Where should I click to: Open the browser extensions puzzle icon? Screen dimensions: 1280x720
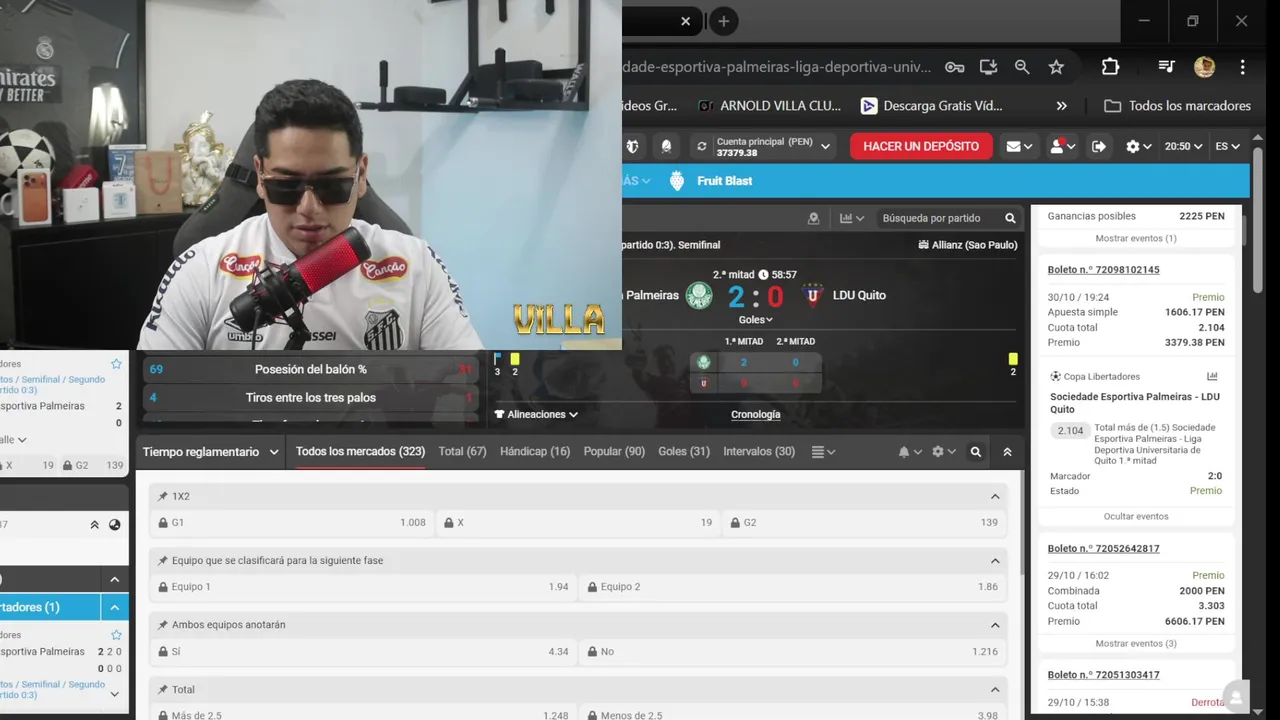pyautogui.click(x=1110, y=67)
